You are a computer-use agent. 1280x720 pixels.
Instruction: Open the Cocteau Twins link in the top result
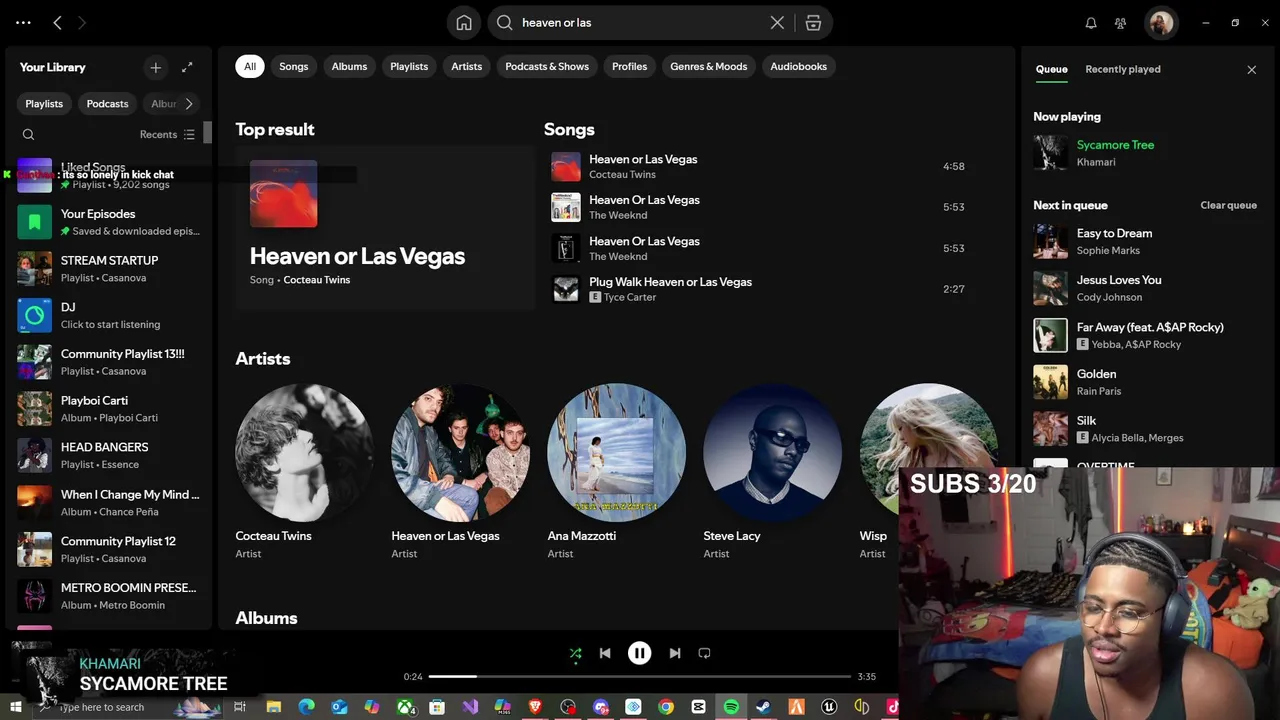click(316, 280)
